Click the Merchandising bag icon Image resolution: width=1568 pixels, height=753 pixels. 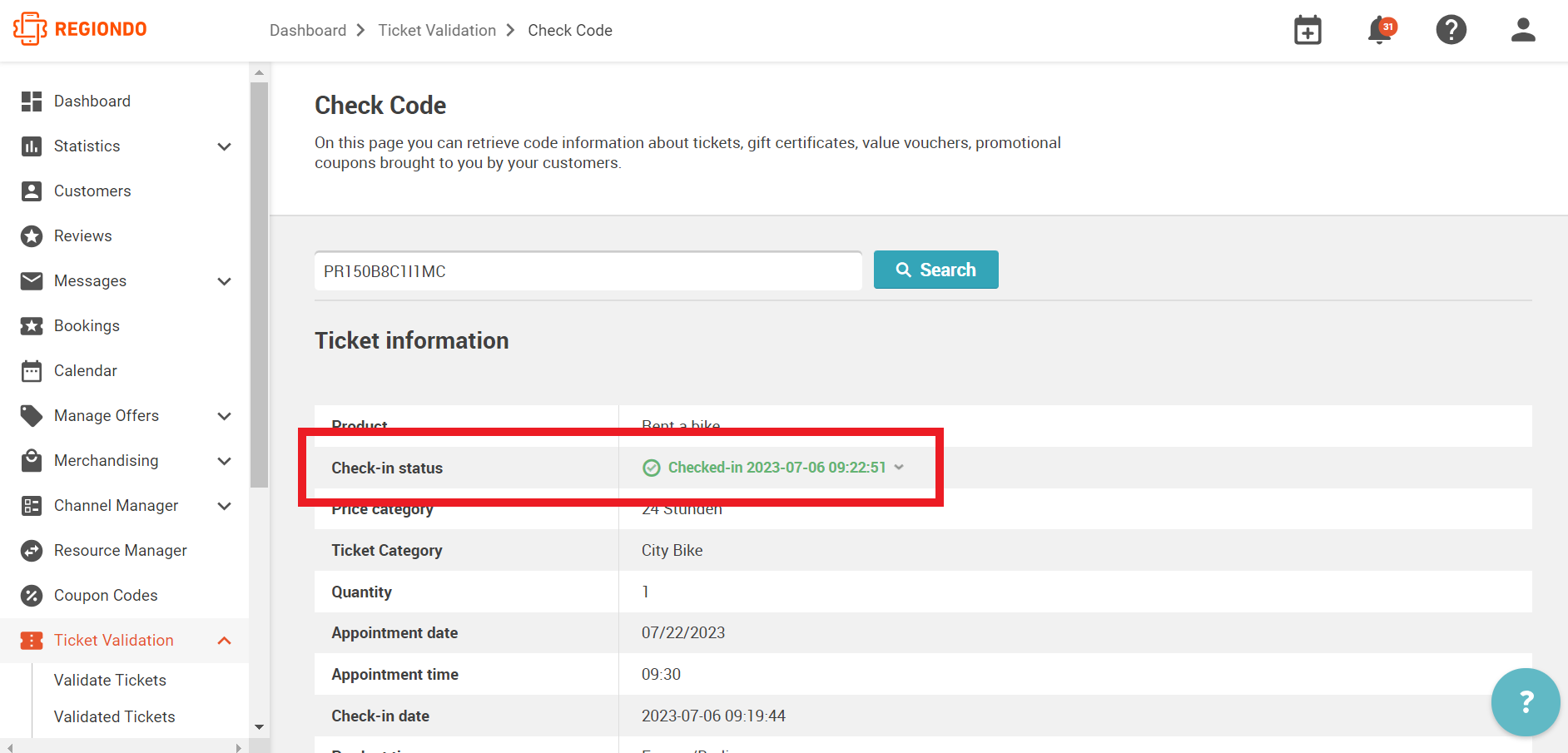[x=32, y=461]
